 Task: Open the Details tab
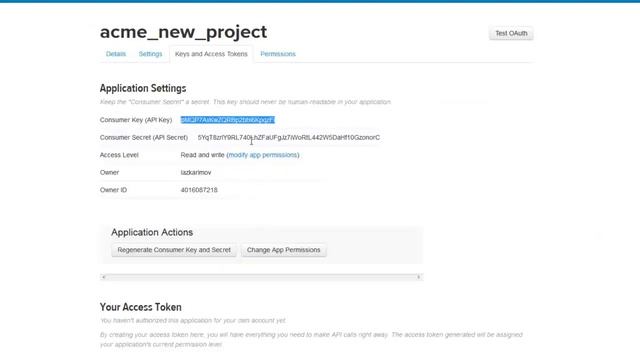pyautogui.click(x=116, y=54)
